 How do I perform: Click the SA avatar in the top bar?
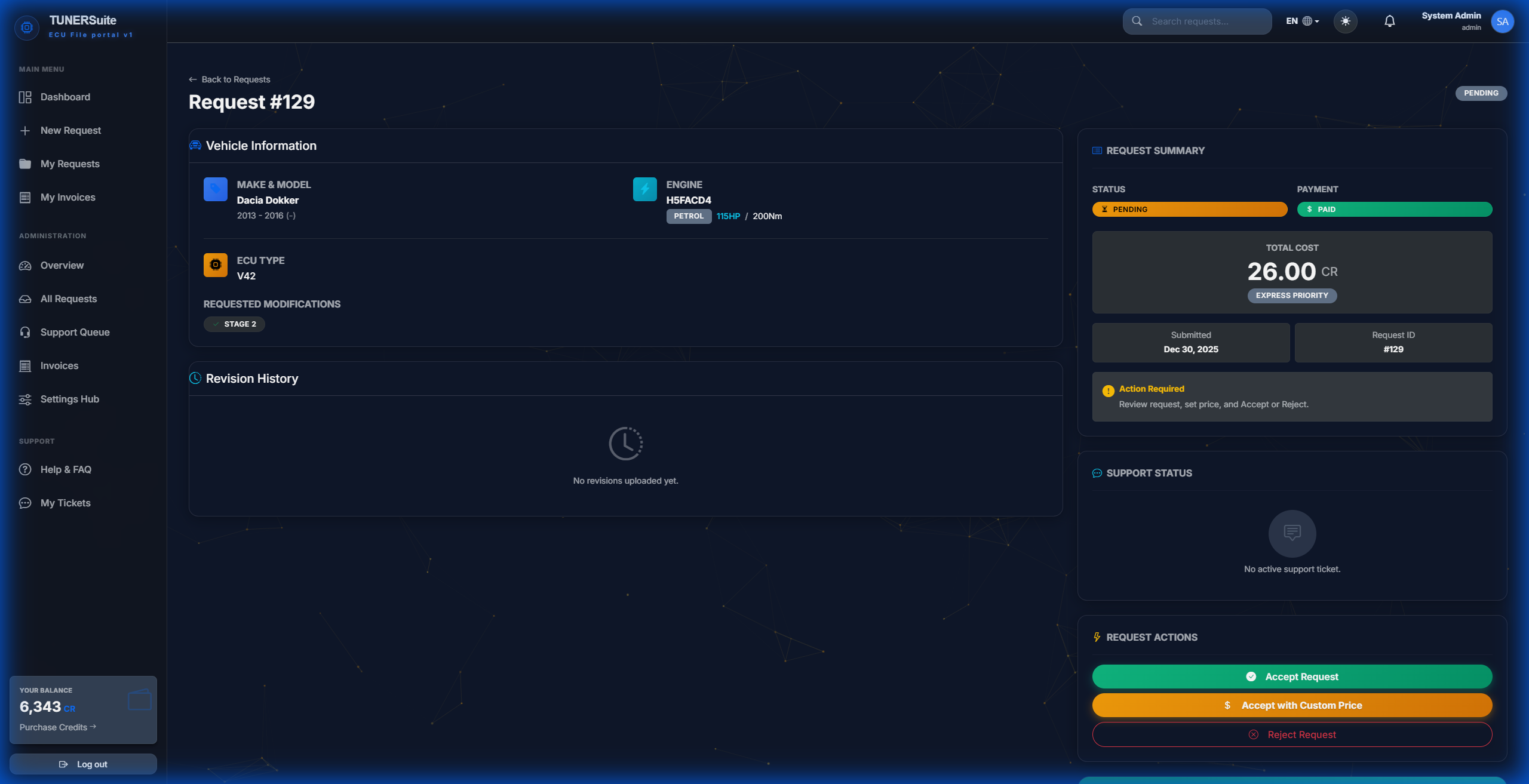tap(1503, 21)
